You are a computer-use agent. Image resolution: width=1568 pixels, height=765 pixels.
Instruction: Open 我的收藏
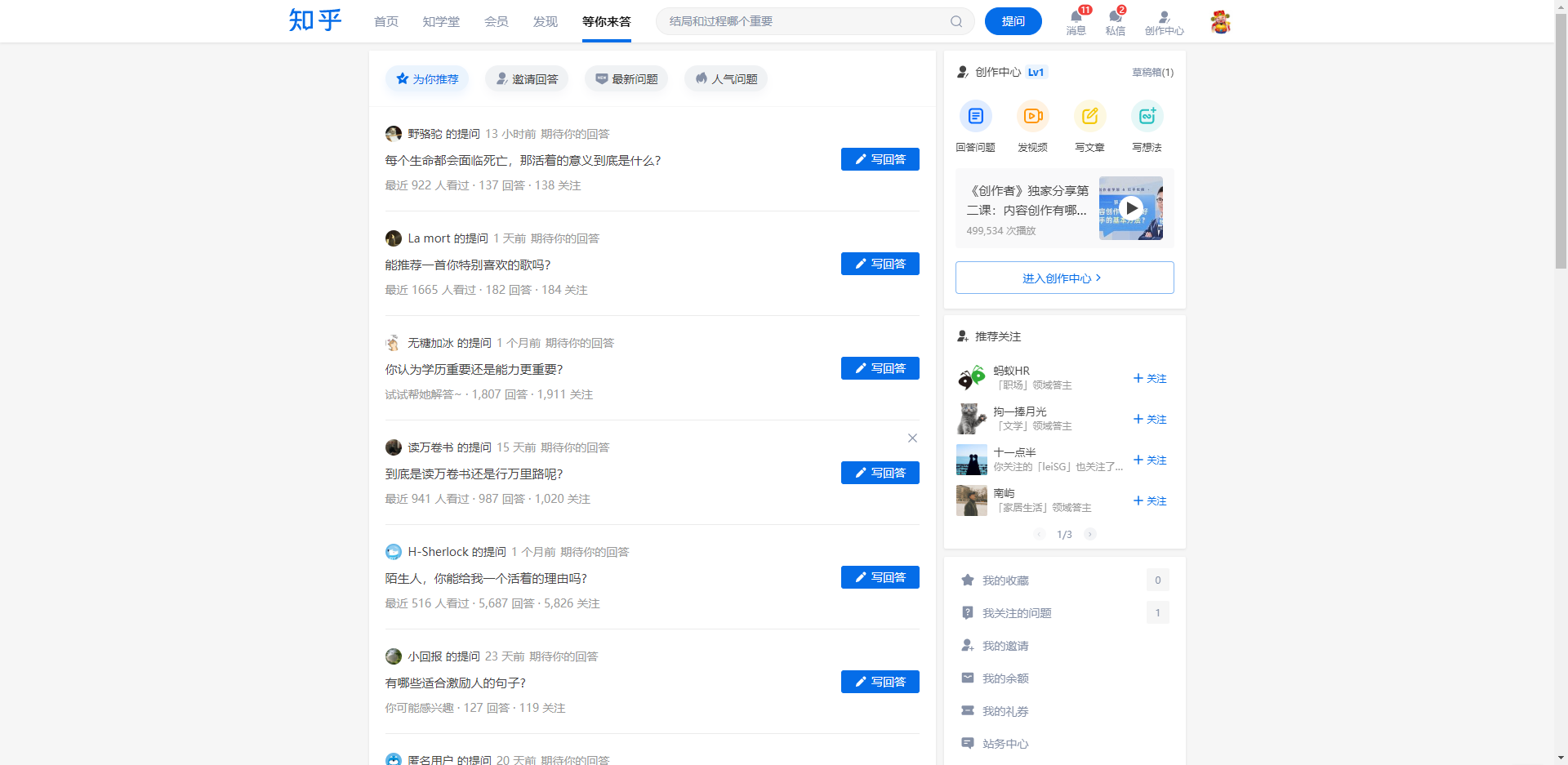point(1064,580)
